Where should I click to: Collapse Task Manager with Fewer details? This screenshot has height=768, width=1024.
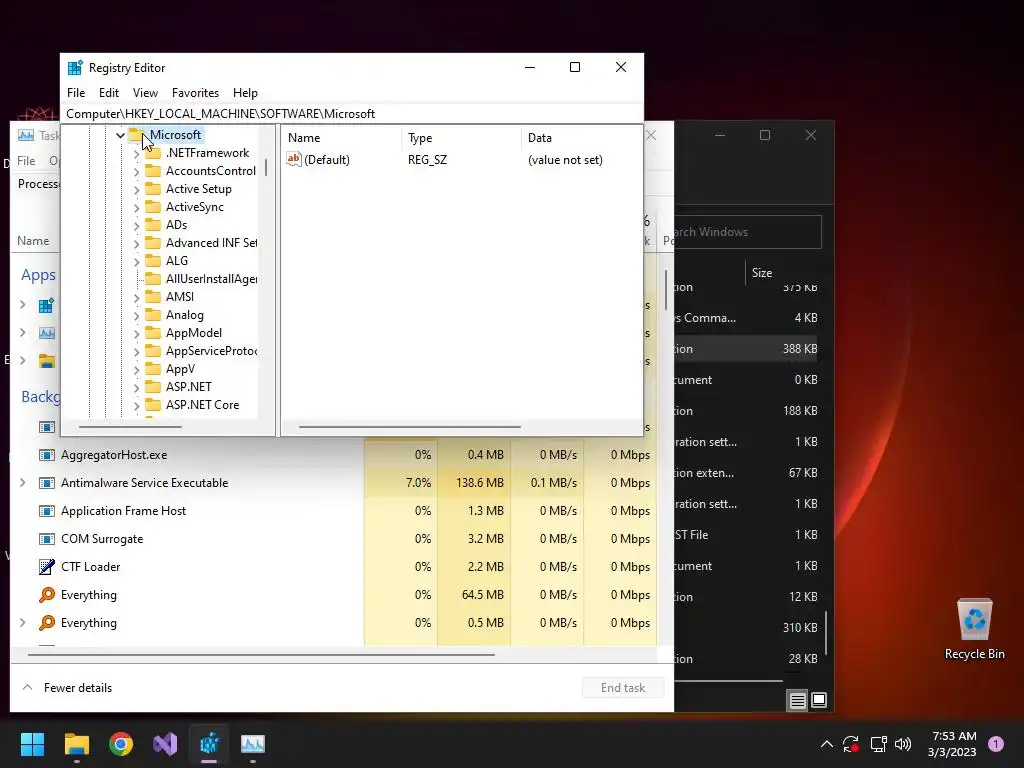pyautogui.click(x=67, y=688)
